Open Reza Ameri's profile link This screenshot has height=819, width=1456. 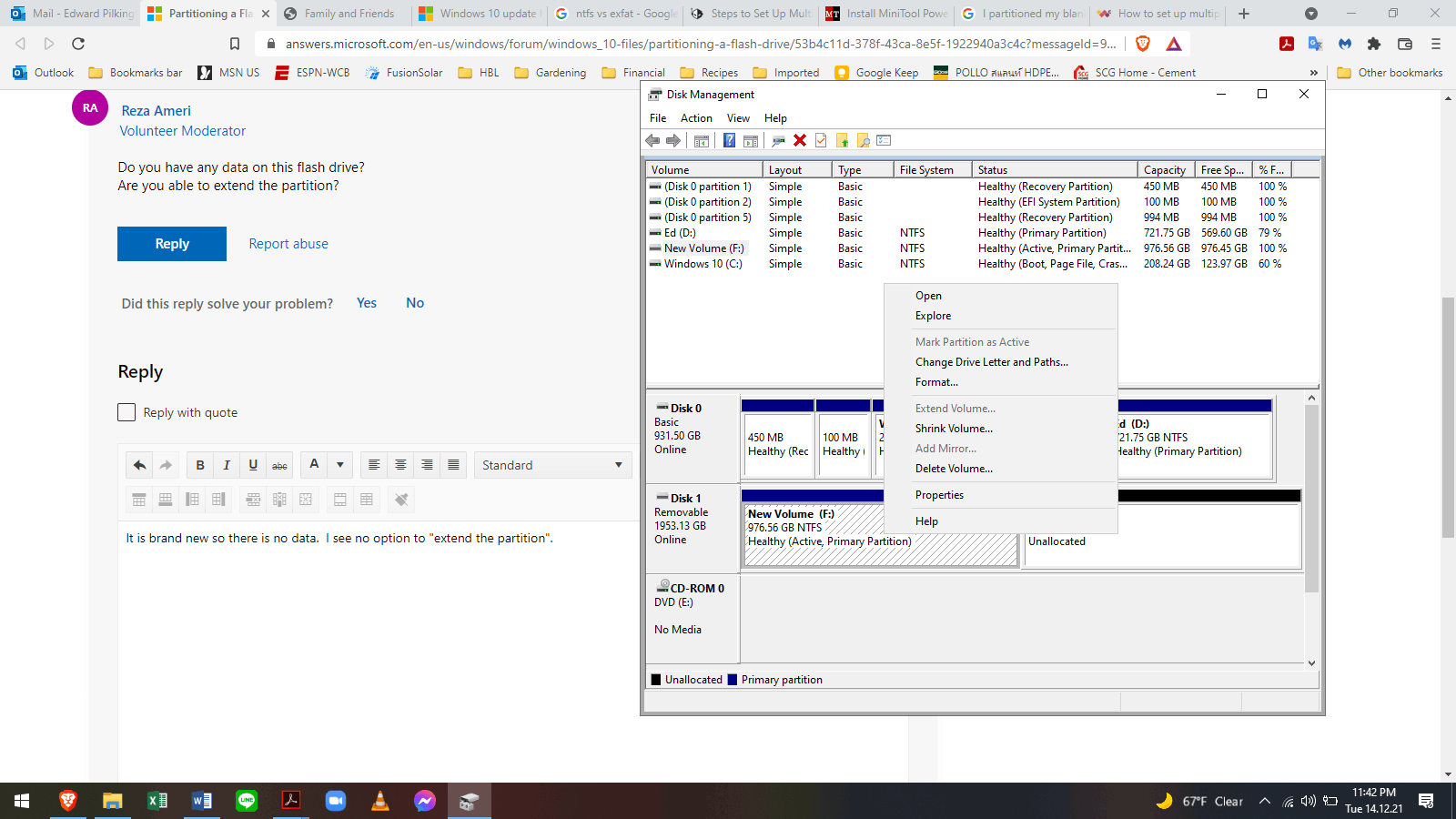coord(157,111)
